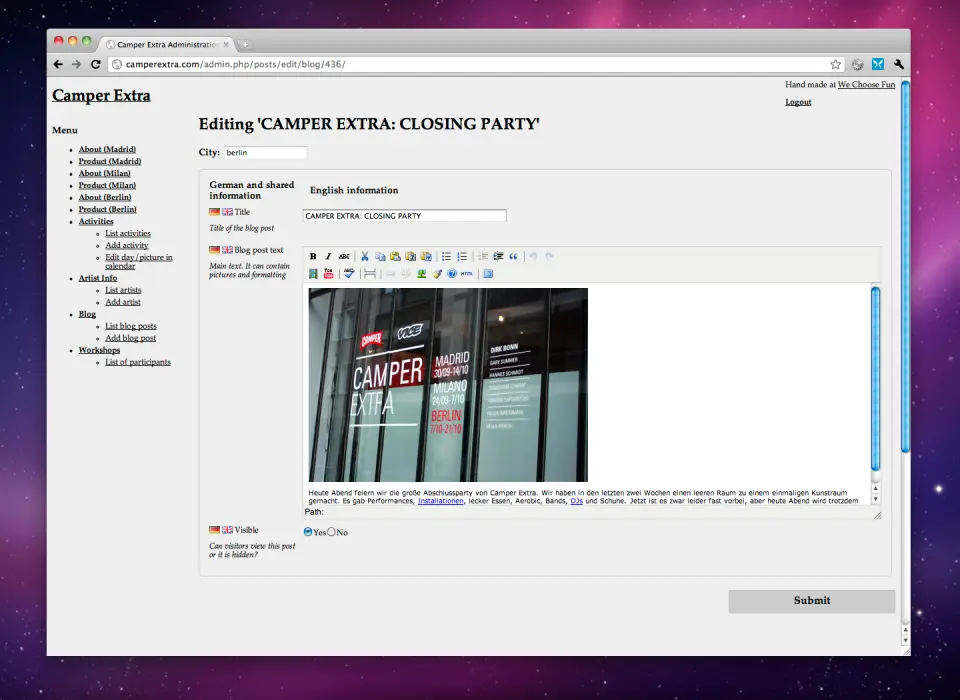Open the Artist Info section
Viewport: 960px width, 700px height.
click(x=98, y=278)
